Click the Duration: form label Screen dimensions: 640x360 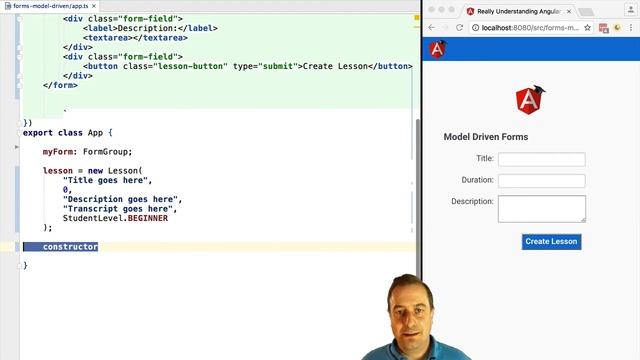coord(478,180)
